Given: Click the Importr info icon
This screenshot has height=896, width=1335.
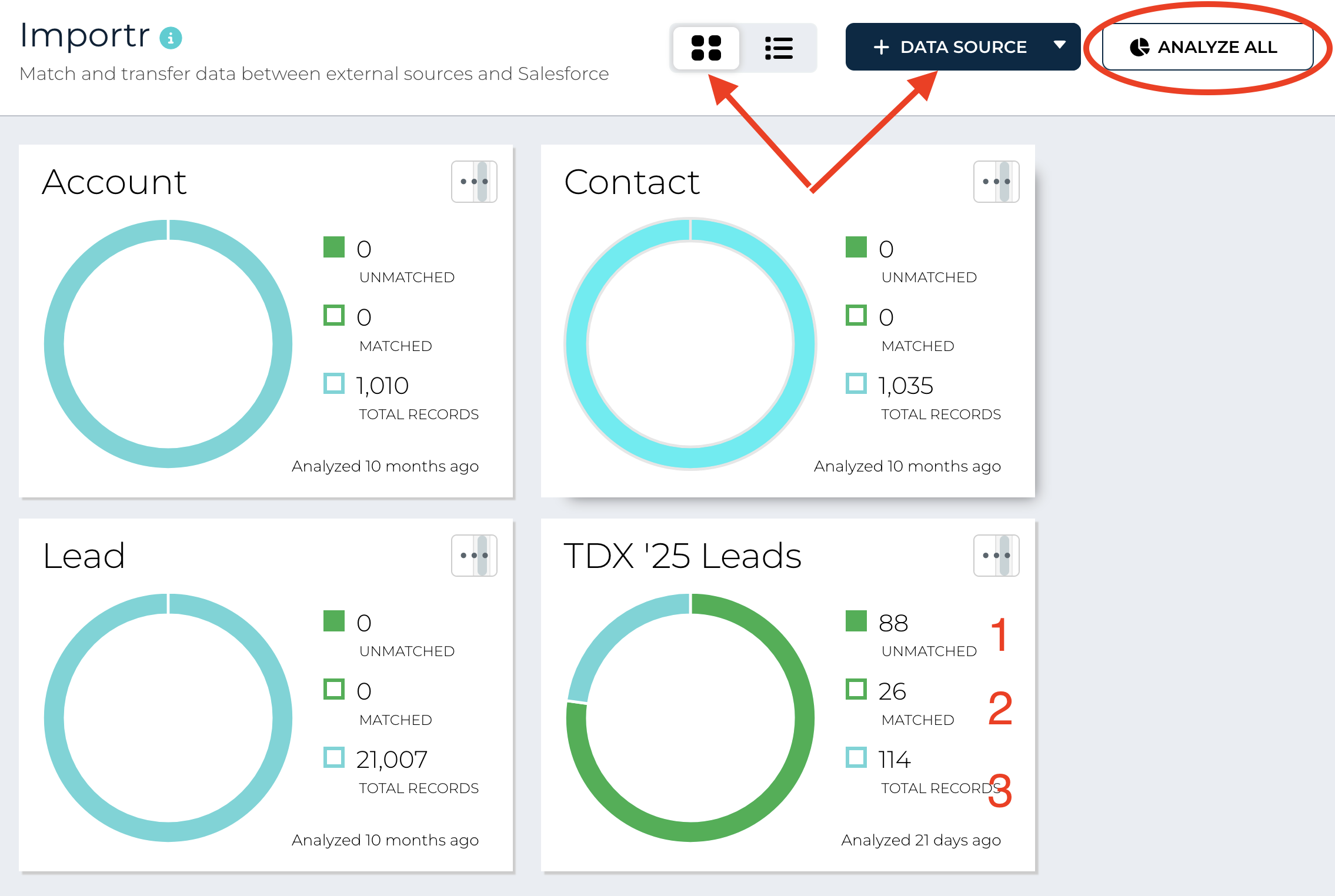Looking at the screenshot, I should 171,38.
